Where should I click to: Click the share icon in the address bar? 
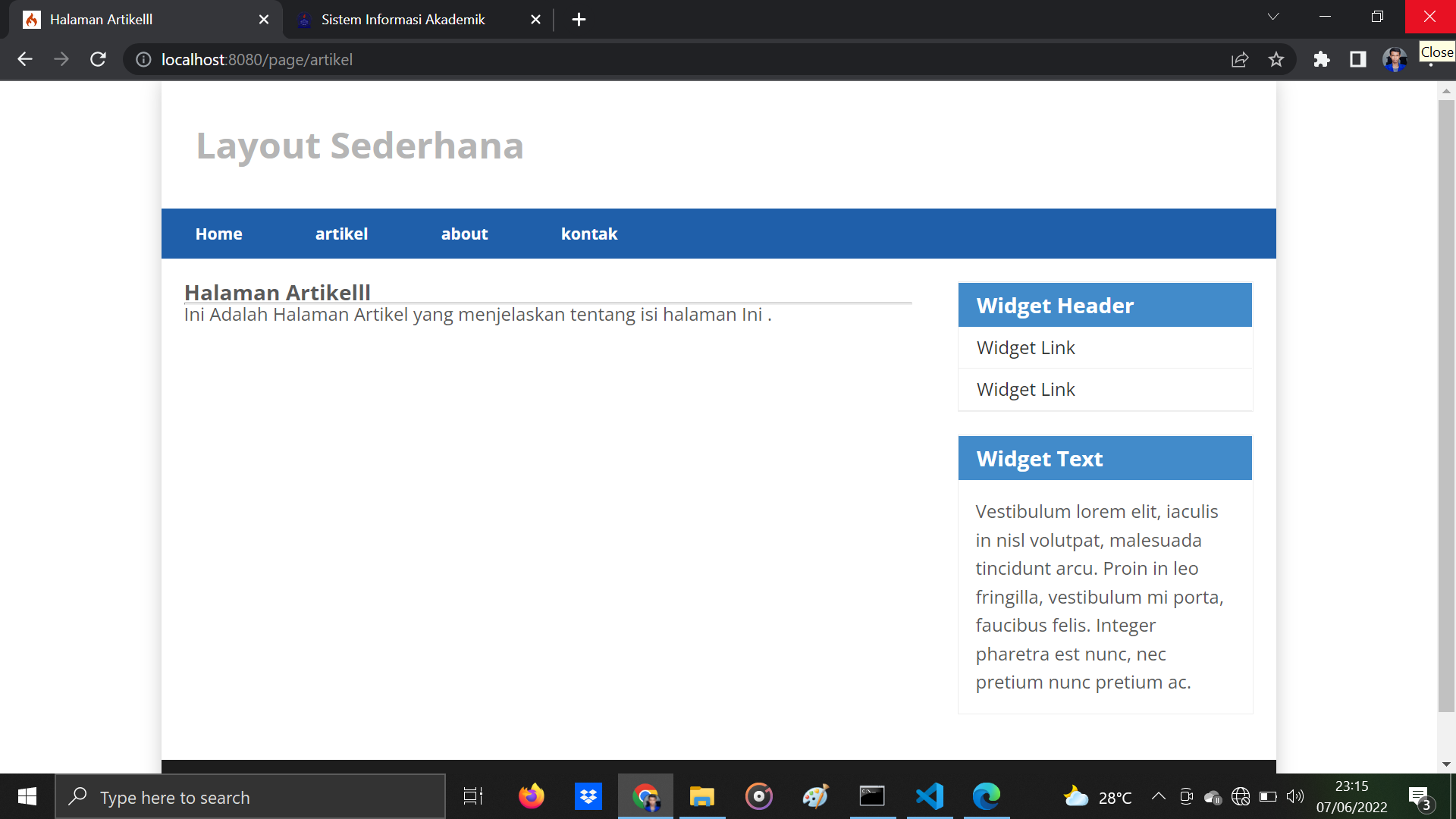1239,59
